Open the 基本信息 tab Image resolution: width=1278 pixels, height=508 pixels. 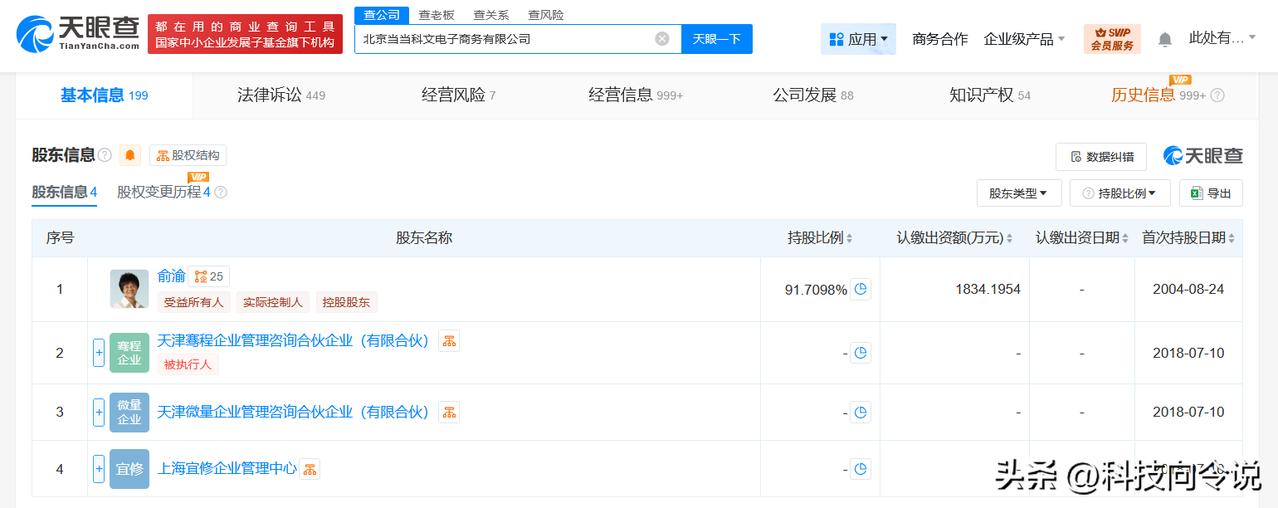[x=104, y=95]
